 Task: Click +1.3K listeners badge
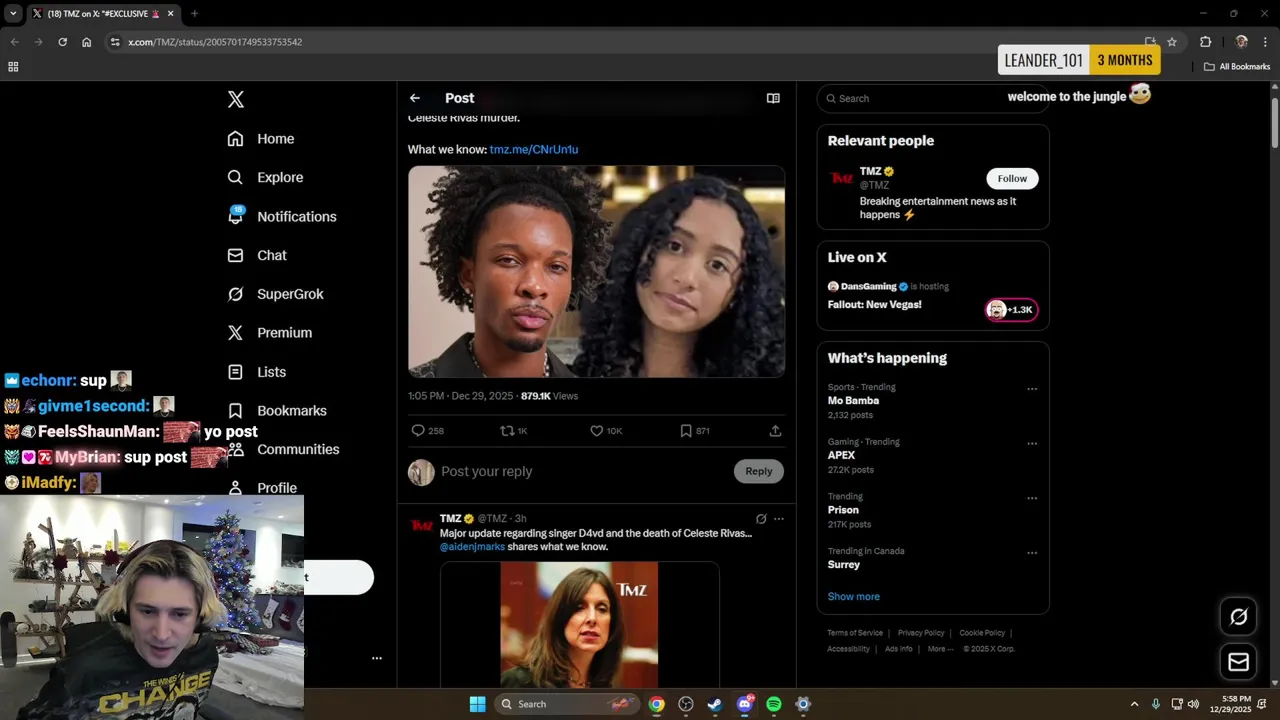[1012, 310]
